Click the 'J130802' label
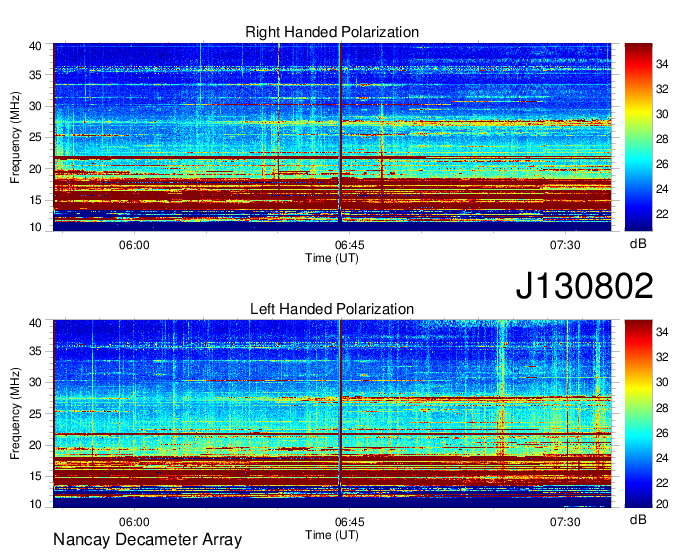 click(584, 286)
